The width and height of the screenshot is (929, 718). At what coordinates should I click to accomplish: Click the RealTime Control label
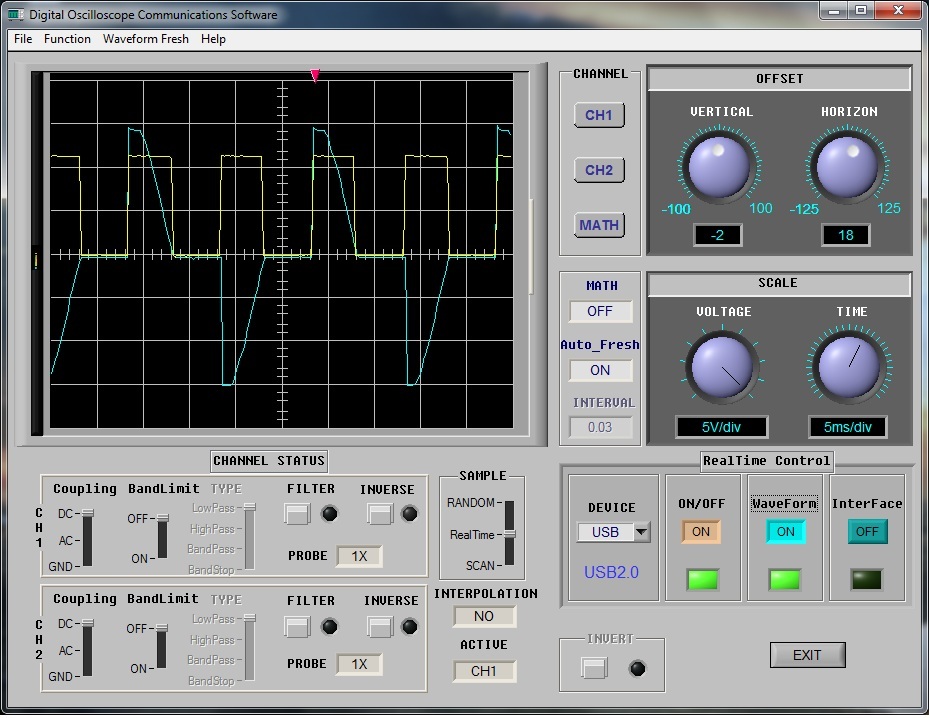(767, 461)
